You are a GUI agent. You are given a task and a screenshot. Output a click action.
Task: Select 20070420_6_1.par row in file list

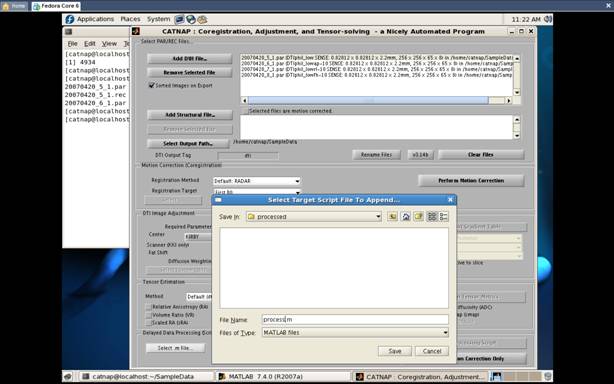point(376,63)
